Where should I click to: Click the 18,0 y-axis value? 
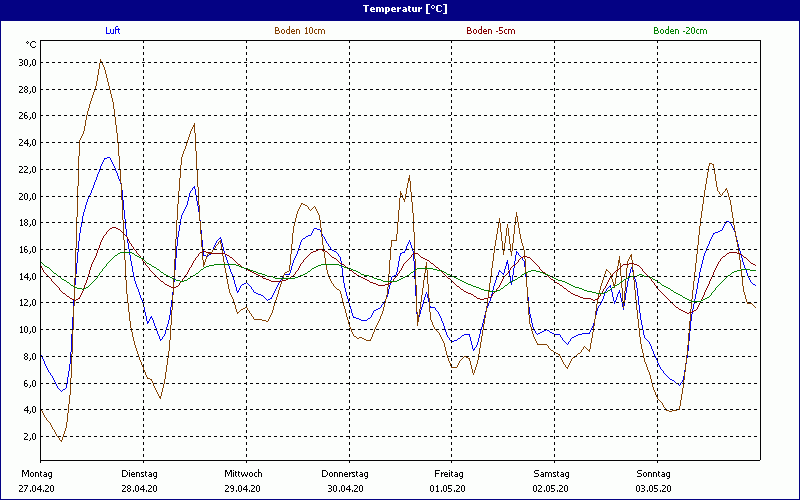[x=27, y=223]
